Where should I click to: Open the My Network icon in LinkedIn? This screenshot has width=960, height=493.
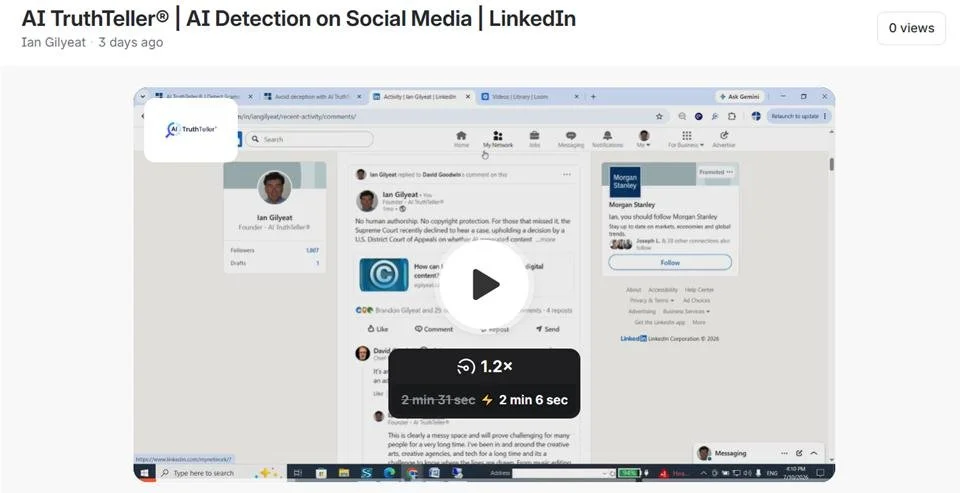pos(498,139)
